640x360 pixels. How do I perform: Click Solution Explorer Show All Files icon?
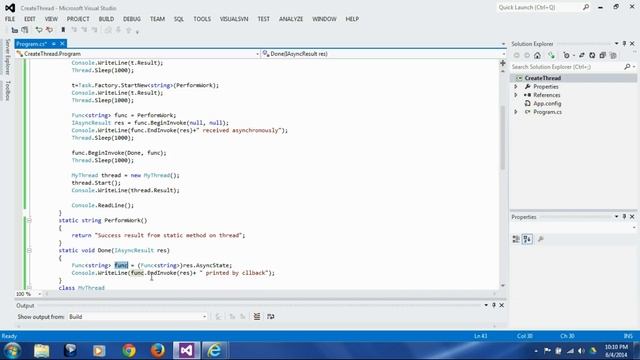point(613,56)
